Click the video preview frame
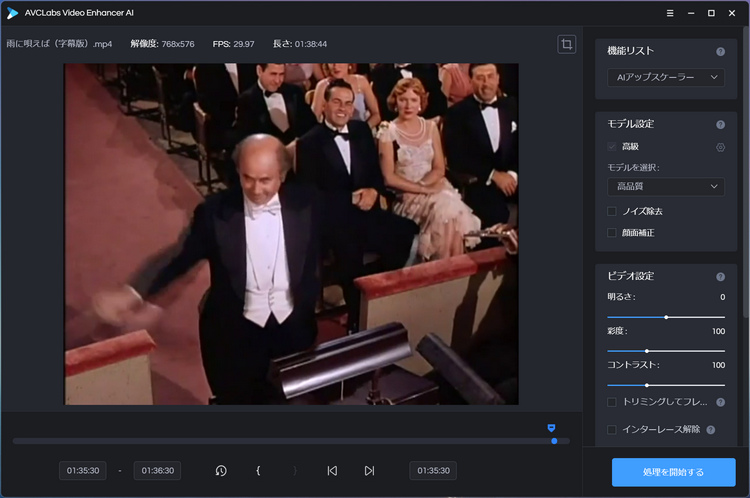 [291, 234]
